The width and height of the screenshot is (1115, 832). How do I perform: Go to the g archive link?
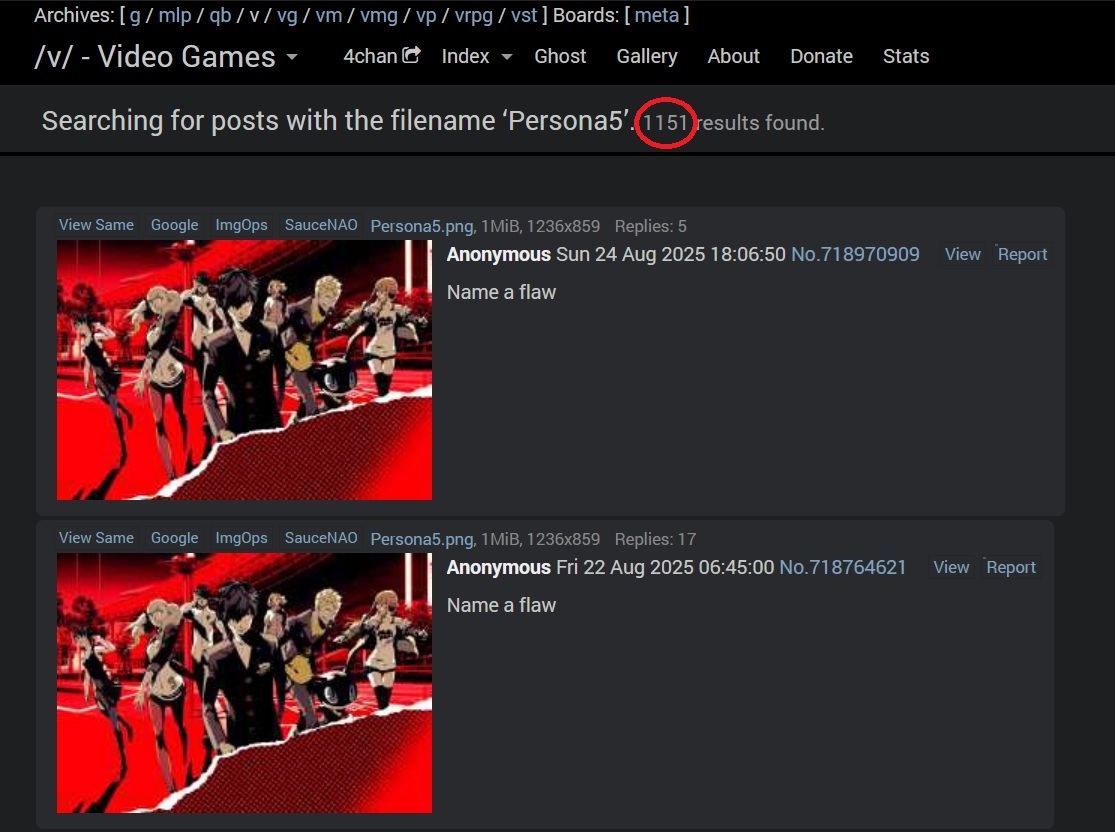coord(135,16)
